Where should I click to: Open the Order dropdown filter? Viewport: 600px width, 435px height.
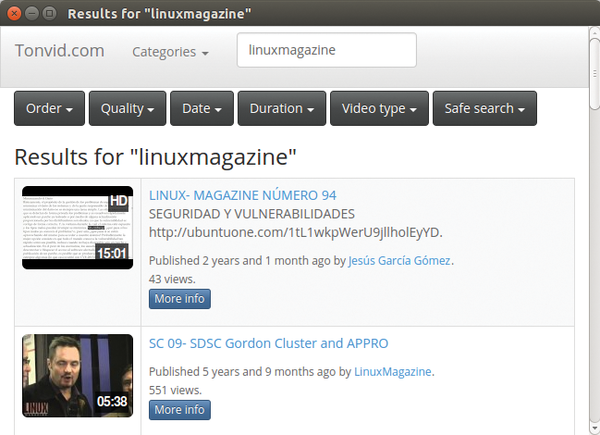point(49,108)
